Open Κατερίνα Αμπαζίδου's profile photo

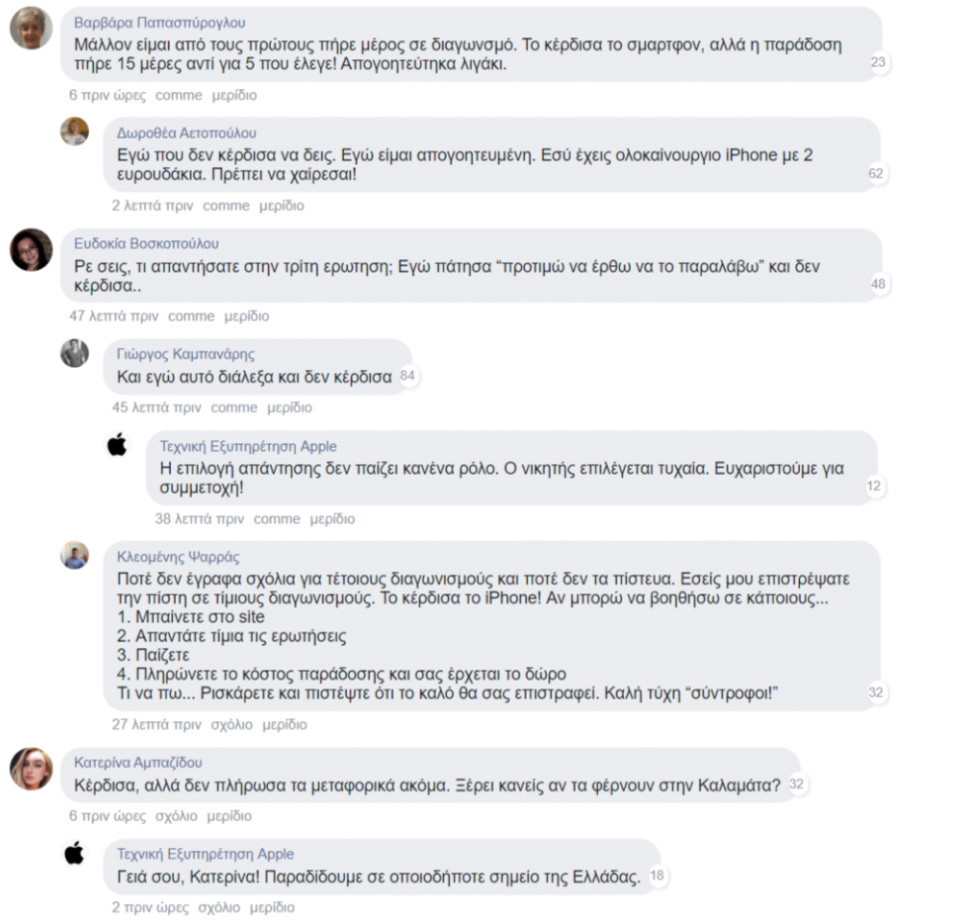pos(31,768)
